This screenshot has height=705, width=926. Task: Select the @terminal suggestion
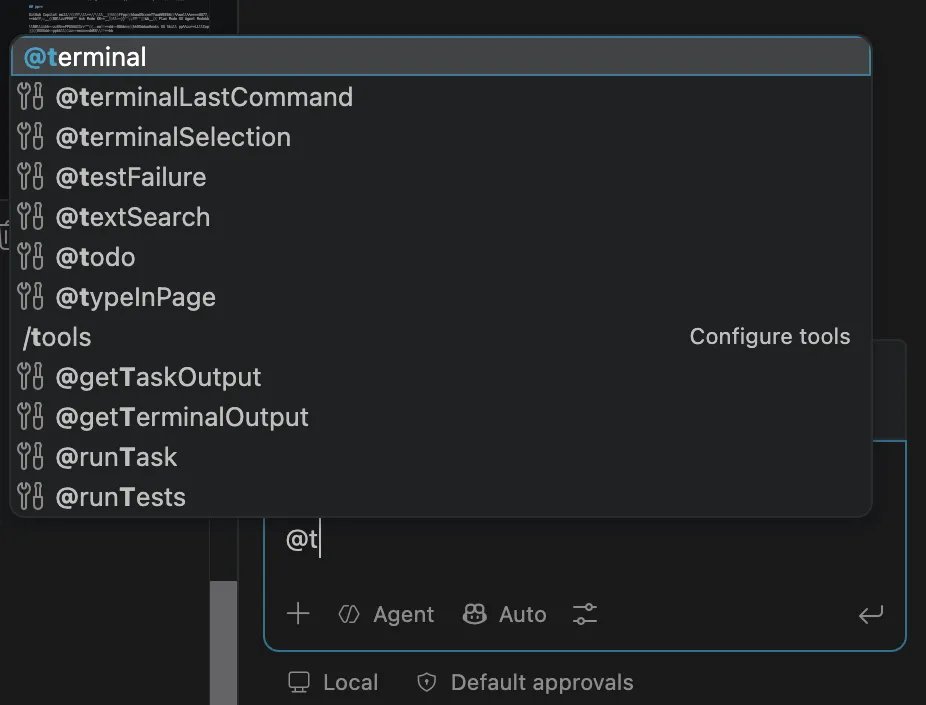pos(441,57)
